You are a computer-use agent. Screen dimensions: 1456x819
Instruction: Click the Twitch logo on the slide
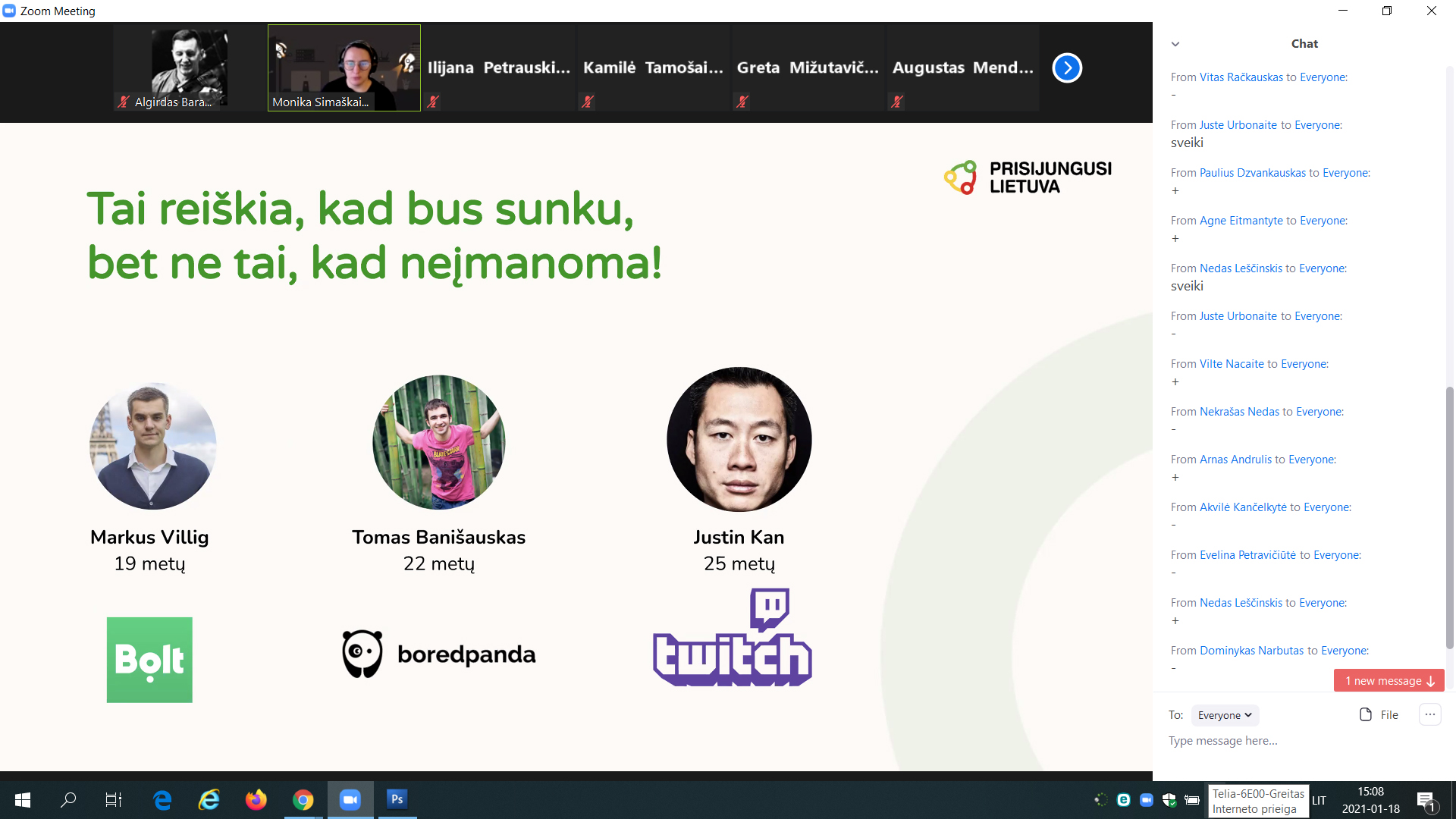coord(733,637)
